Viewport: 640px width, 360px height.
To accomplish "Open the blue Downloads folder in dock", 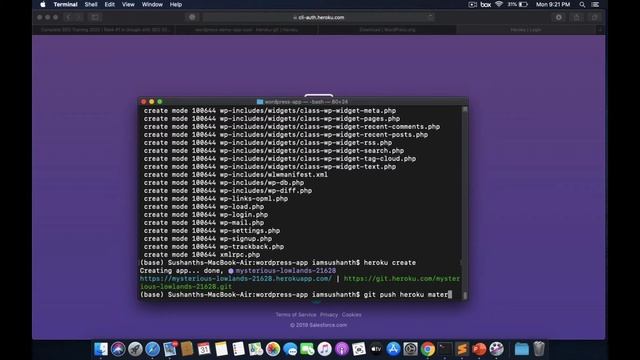I will [522, 349].
